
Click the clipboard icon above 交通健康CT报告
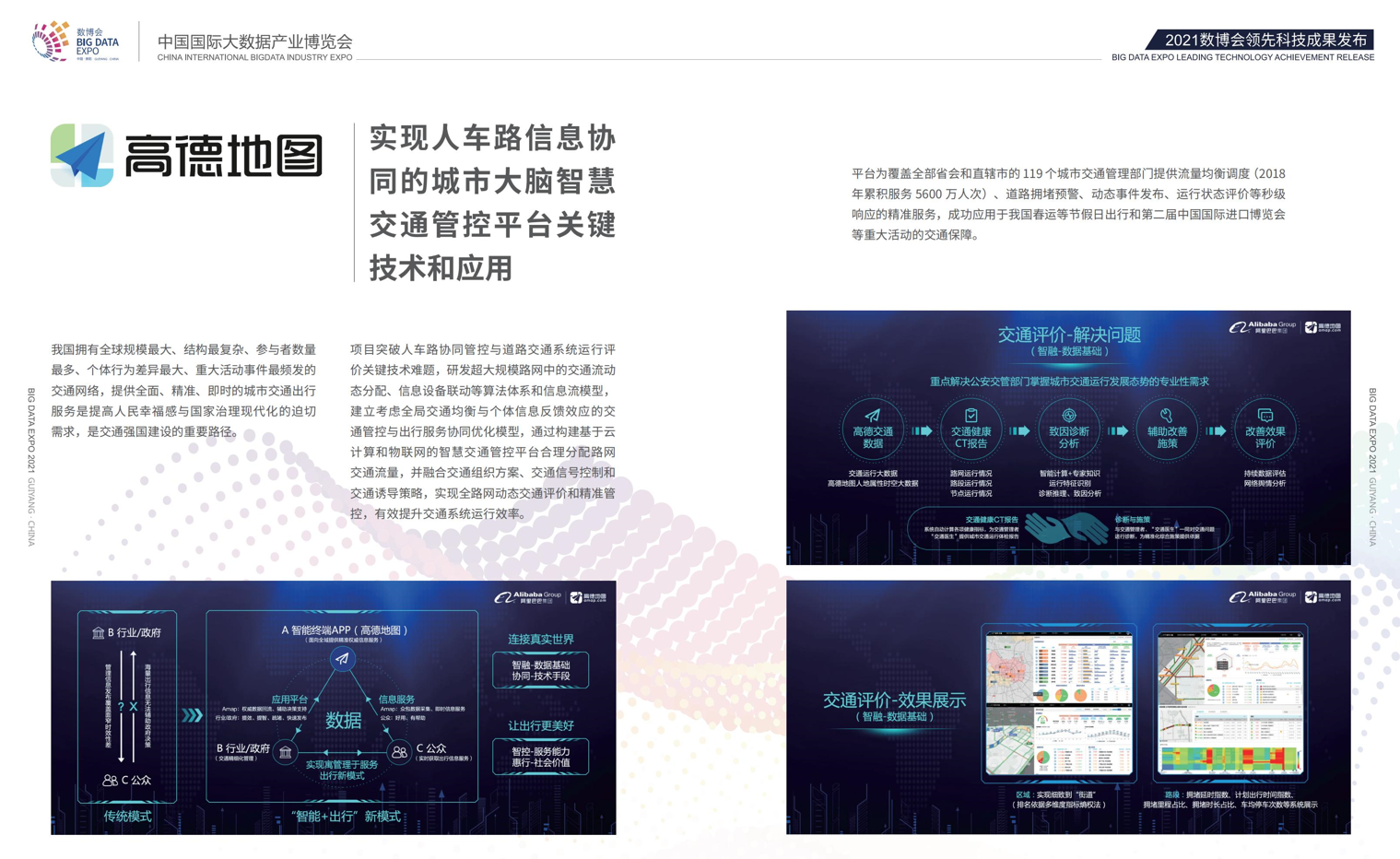tap(971, 415)
